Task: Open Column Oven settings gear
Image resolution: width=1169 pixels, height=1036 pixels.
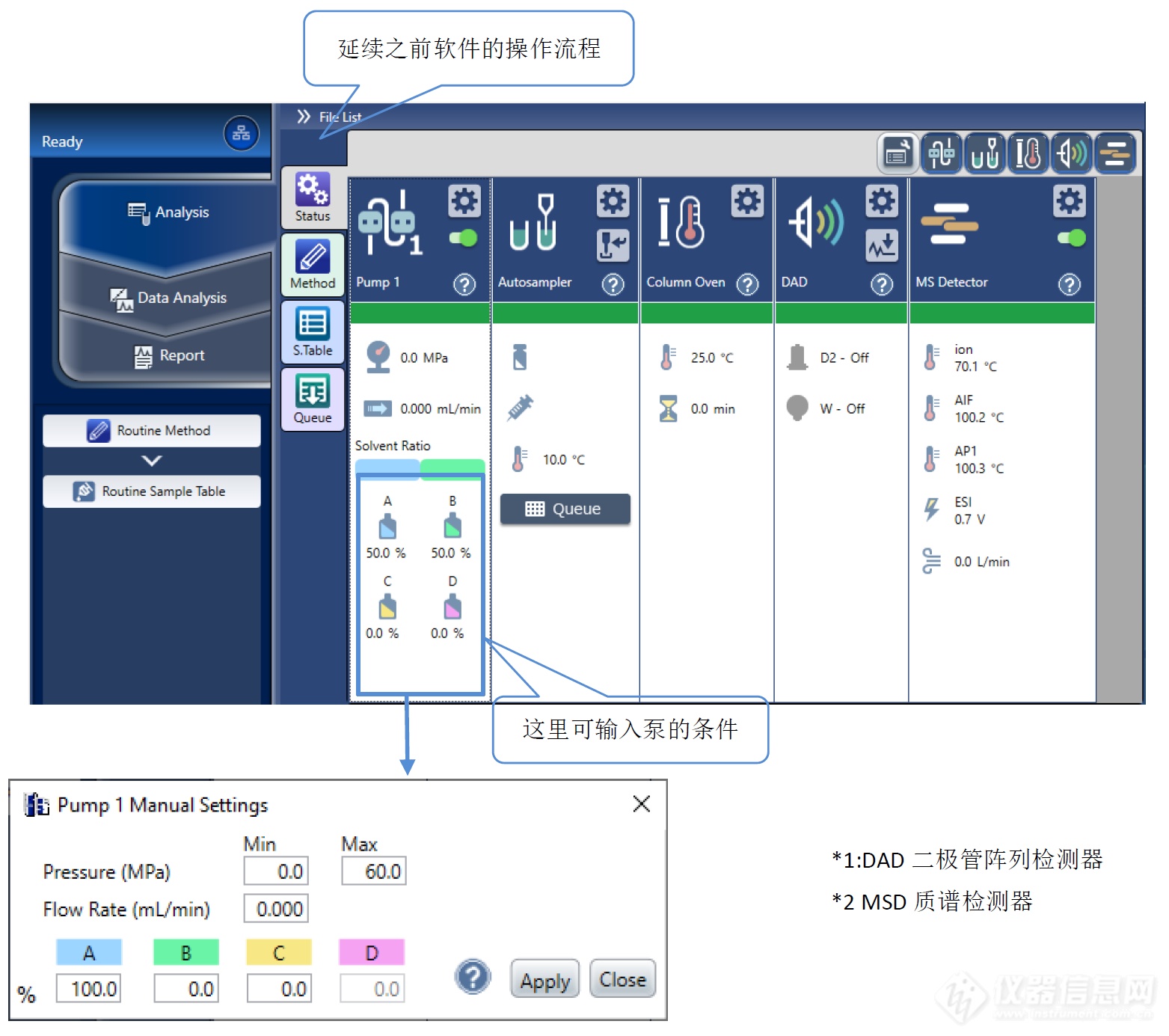Action: tap(747, 200)
